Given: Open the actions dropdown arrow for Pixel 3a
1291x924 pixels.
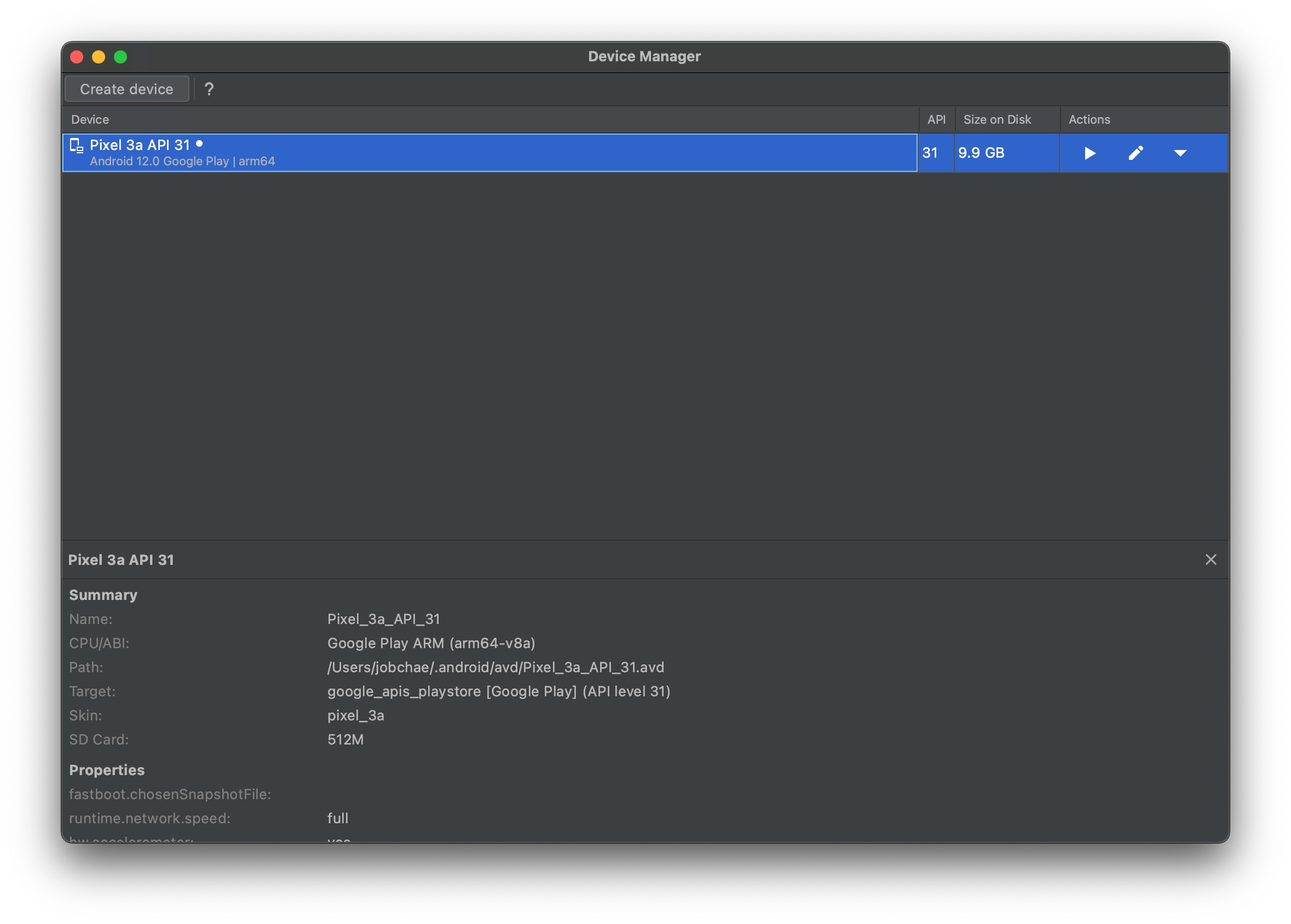Looking at the screenshot, I should [1180, 153].
